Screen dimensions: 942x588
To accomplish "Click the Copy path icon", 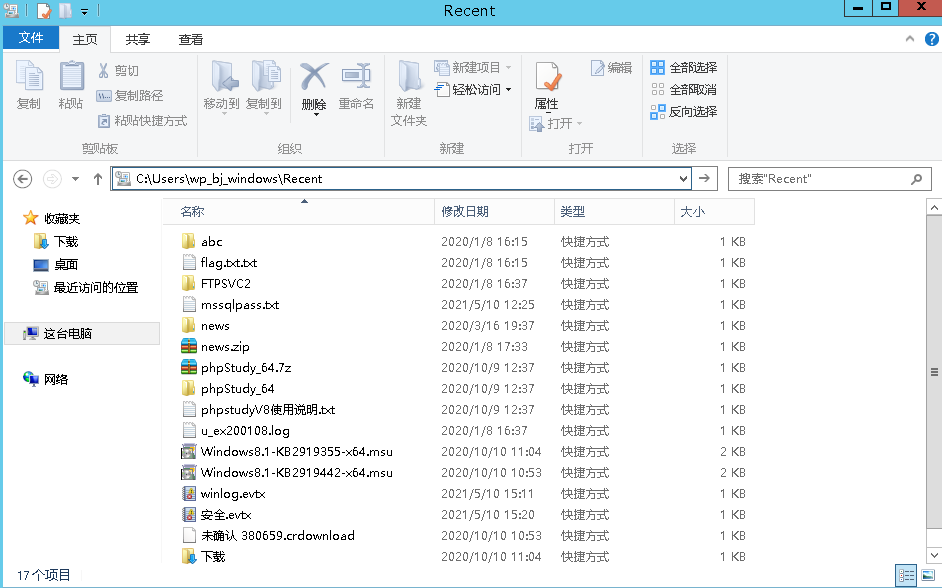I will coord(104,95).
